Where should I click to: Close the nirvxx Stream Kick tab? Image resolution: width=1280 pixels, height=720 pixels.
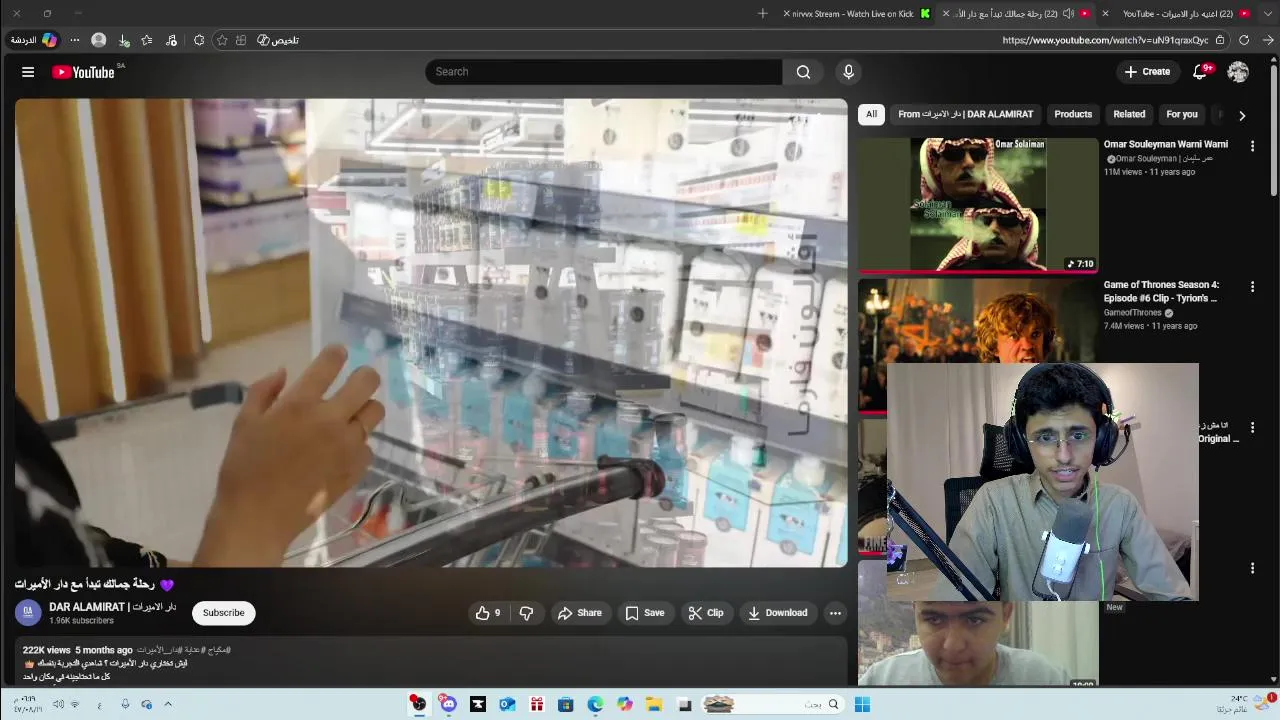pyautogui.click(x=786, y=13)
